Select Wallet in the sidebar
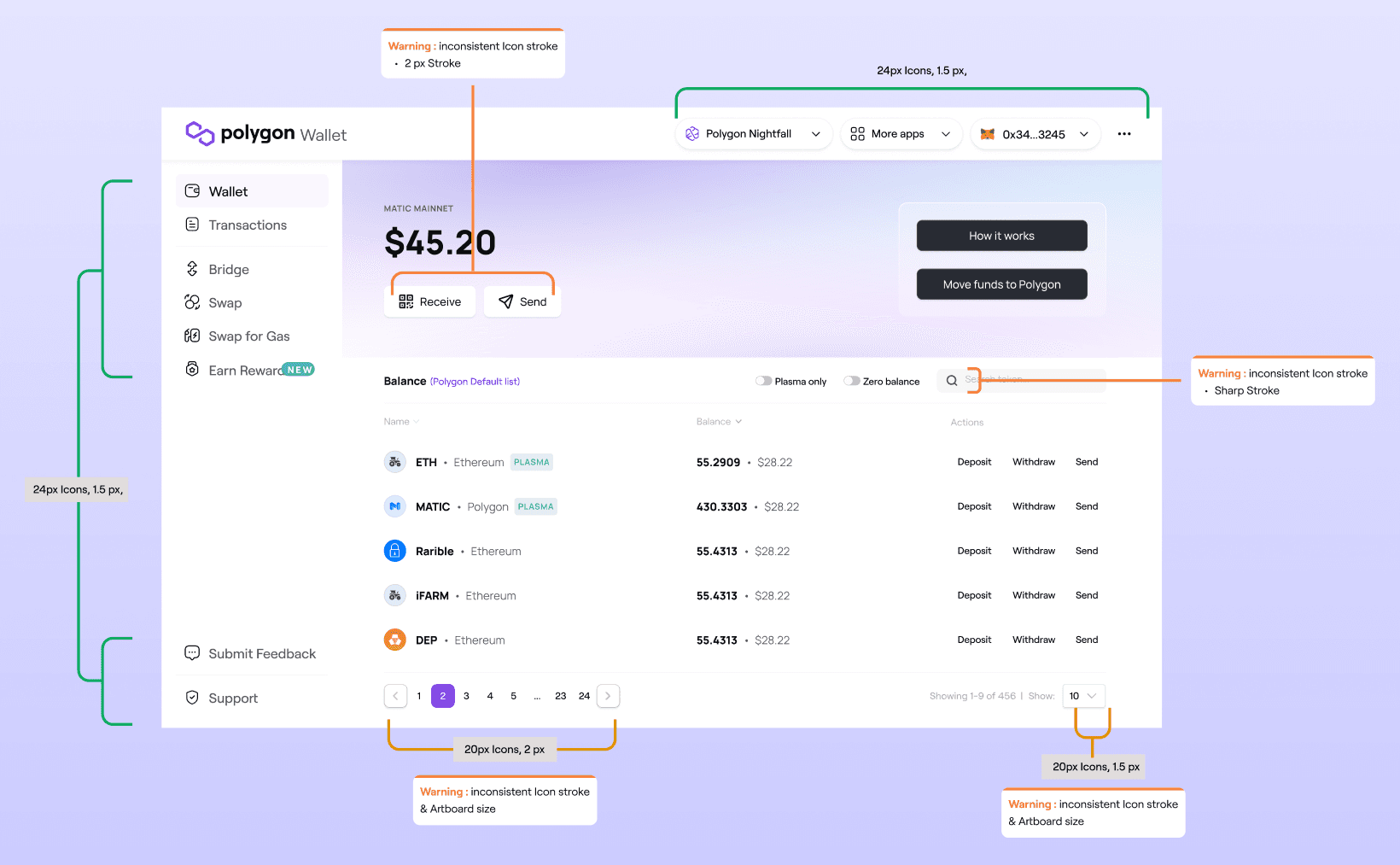The image size is (1400, 865). coord(252,191)
